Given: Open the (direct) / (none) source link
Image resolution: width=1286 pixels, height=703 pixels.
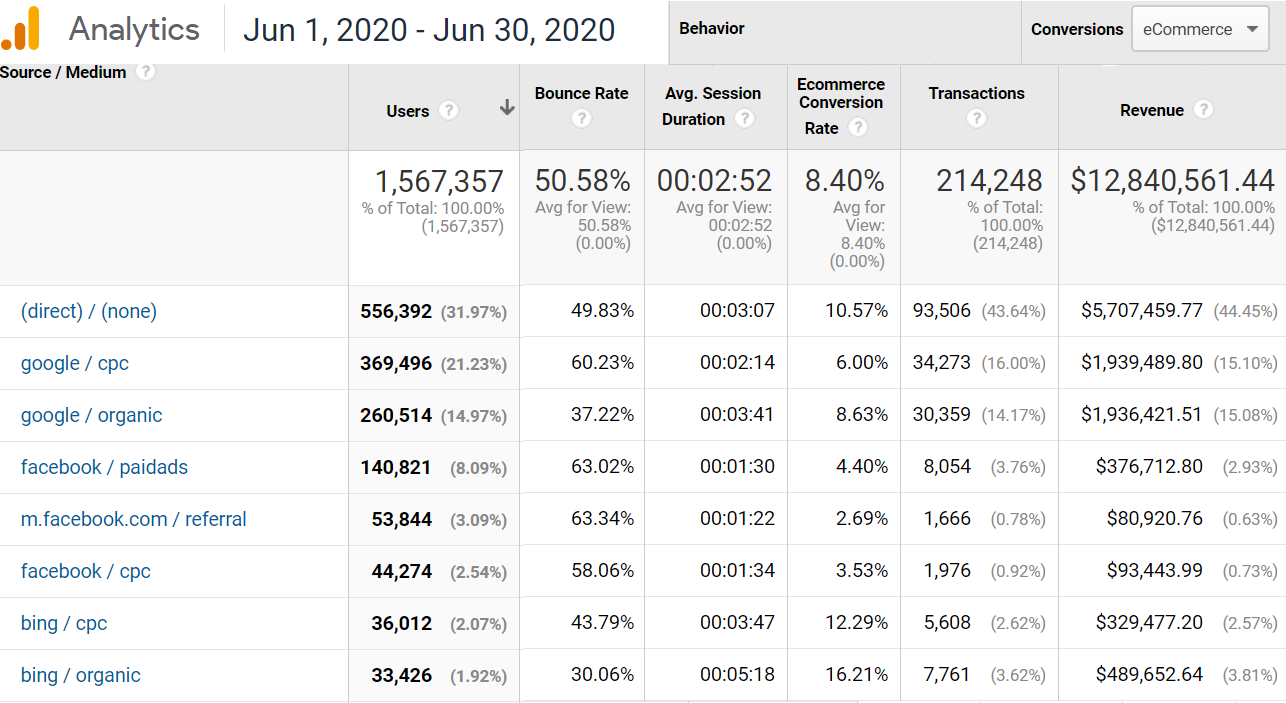Looking at the screenshot, I should 89,311.
